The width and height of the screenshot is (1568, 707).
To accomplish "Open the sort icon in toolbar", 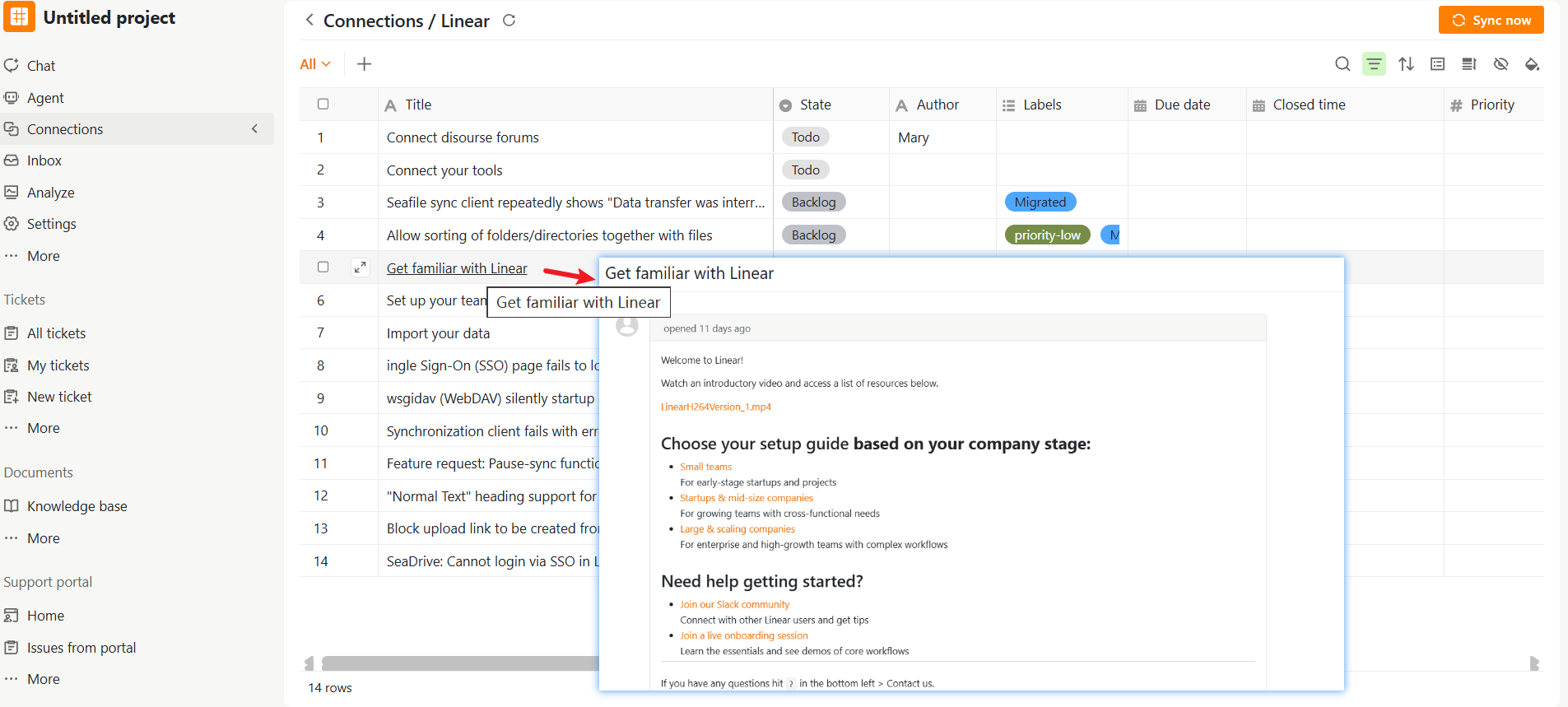I will 1406,64.
